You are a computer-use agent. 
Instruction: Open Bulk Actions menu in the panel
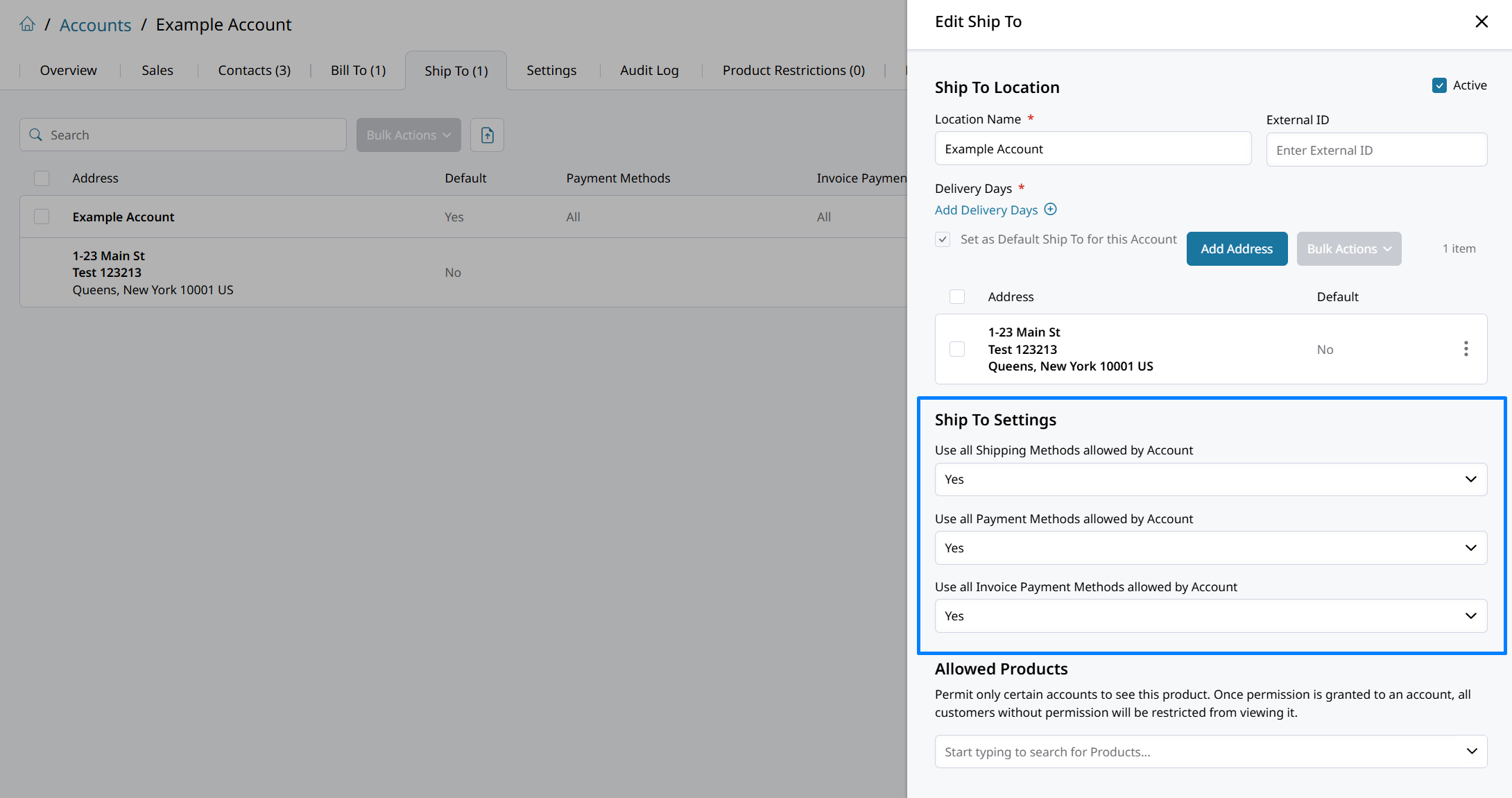click(x=1349, y=248)
